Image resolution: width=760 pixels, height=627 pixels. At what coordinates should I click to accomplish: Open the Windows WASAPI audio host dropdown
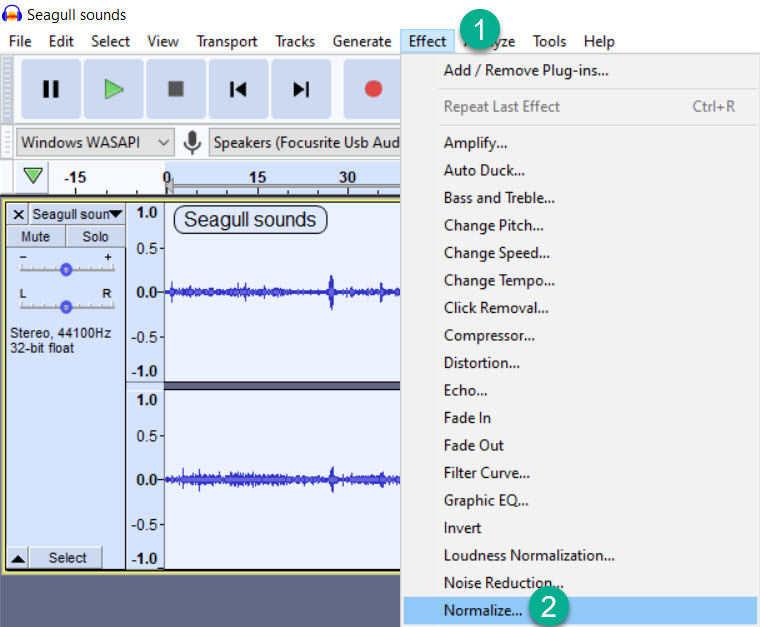click(95, 142)
